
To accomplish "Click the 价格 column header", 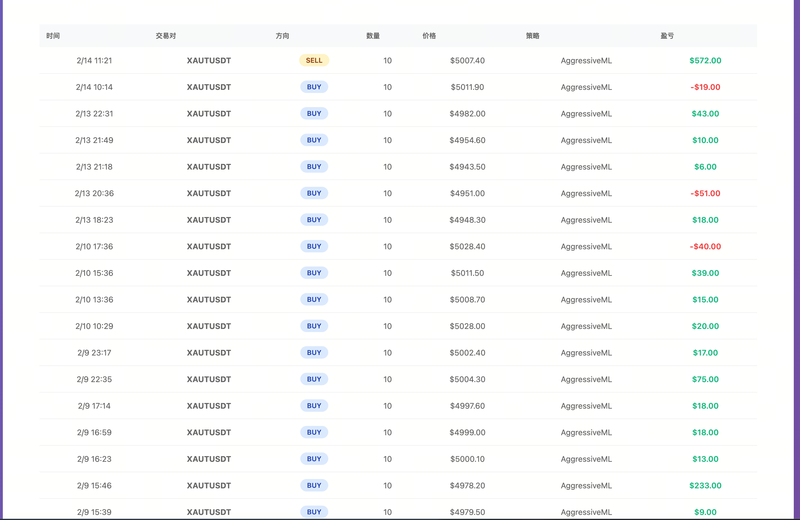I will tap(429, 36).
